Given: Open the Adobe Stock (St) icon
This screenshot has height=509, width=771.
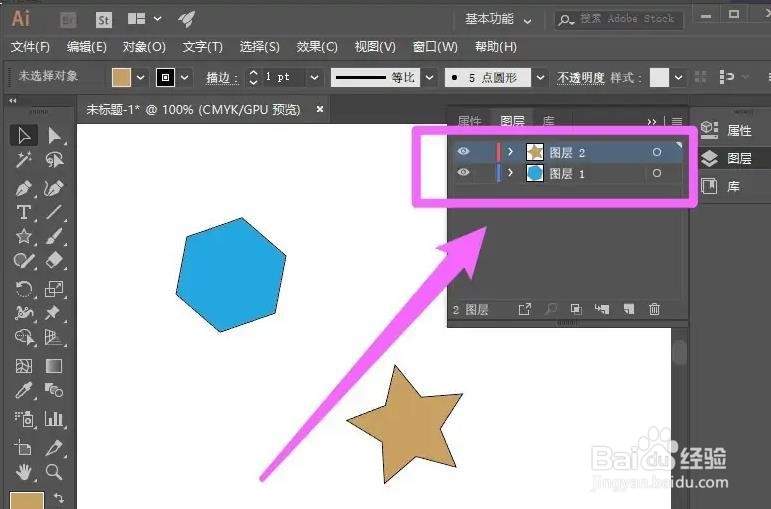Looking at the screenshot, I should [x=104, y=20].
